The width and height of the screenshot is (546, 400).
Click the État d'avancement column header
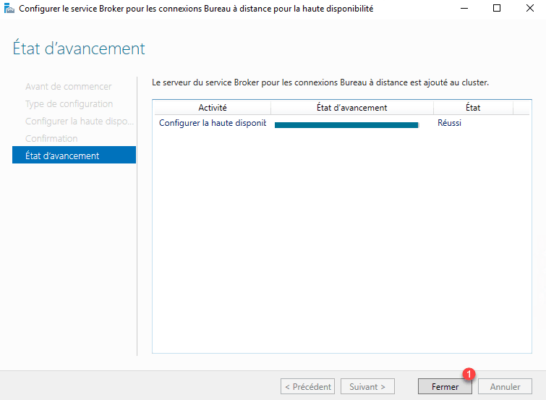[x=352, y=108]
